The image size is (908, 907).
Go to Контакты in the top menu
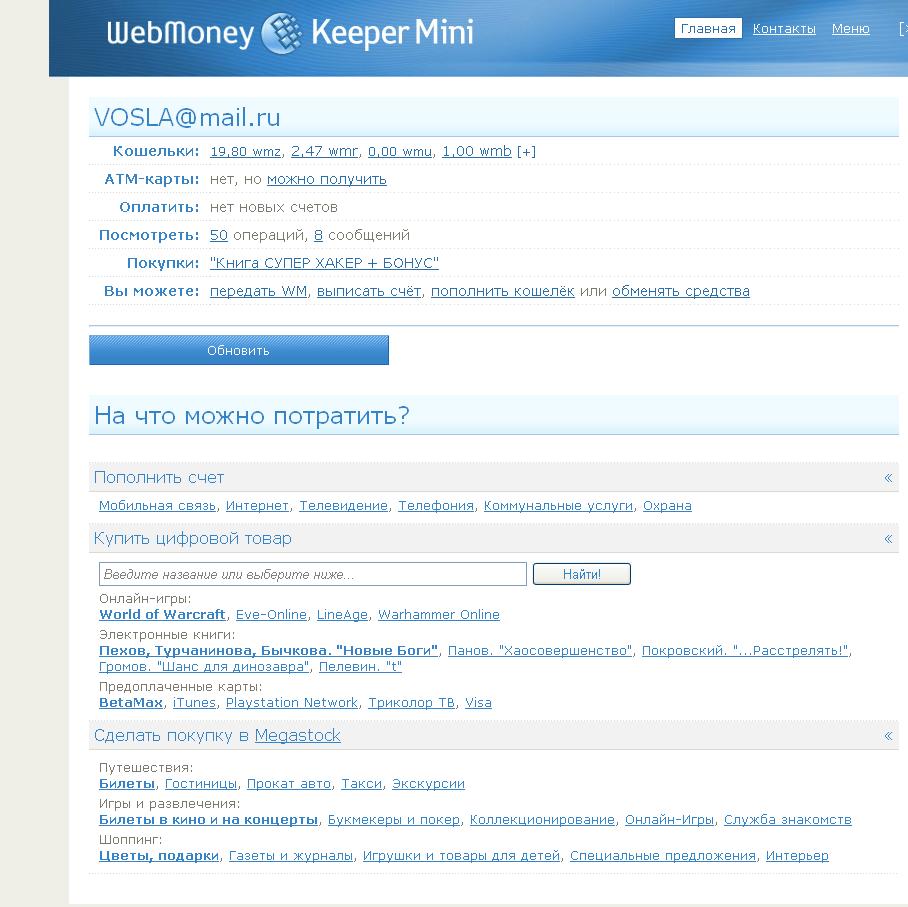point(784,29)
